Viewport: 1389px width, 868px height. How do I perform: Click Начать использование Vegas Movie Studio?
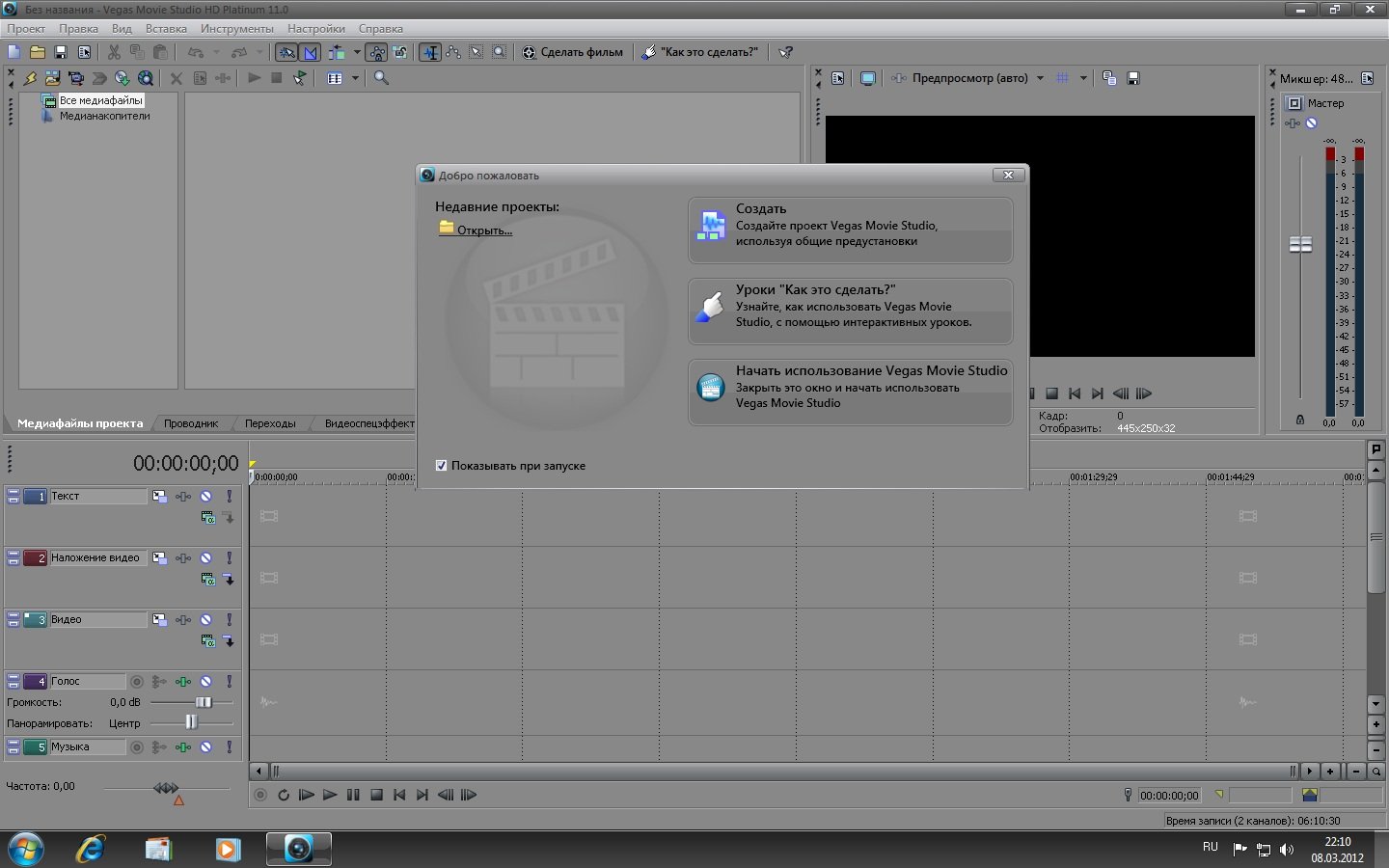(x=850, y=393)
